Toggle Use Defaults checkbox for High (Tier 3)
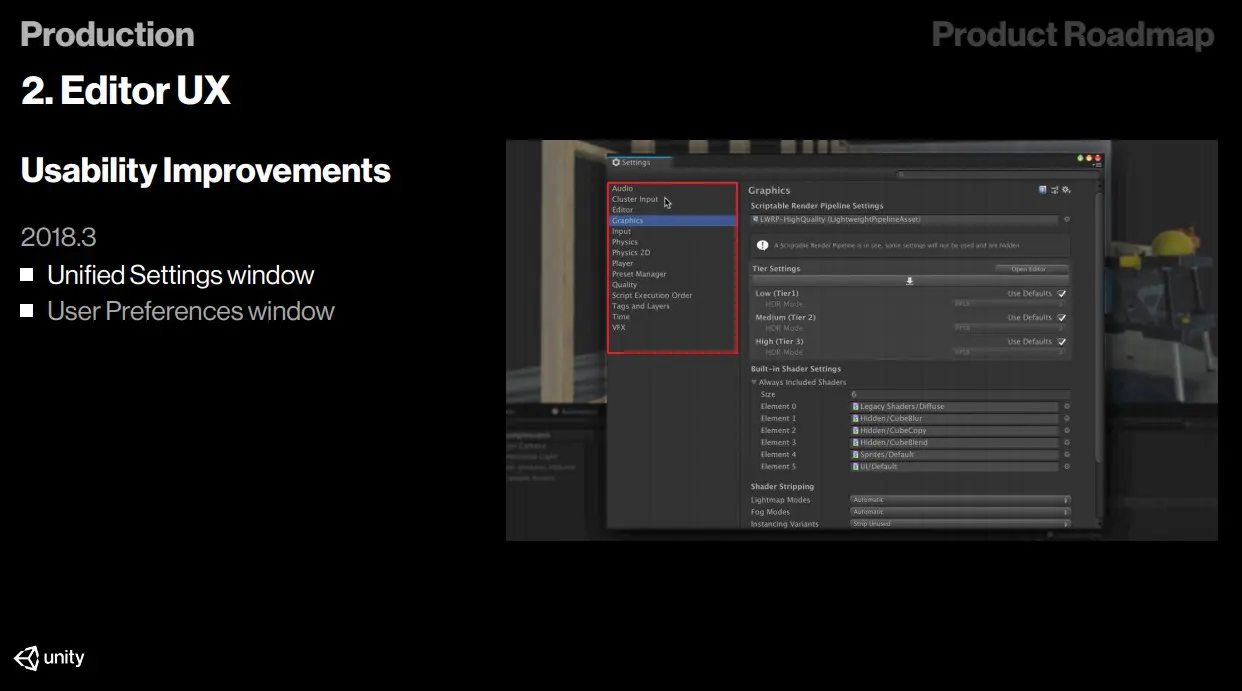1242x691 pixels. click(1061, 342)
